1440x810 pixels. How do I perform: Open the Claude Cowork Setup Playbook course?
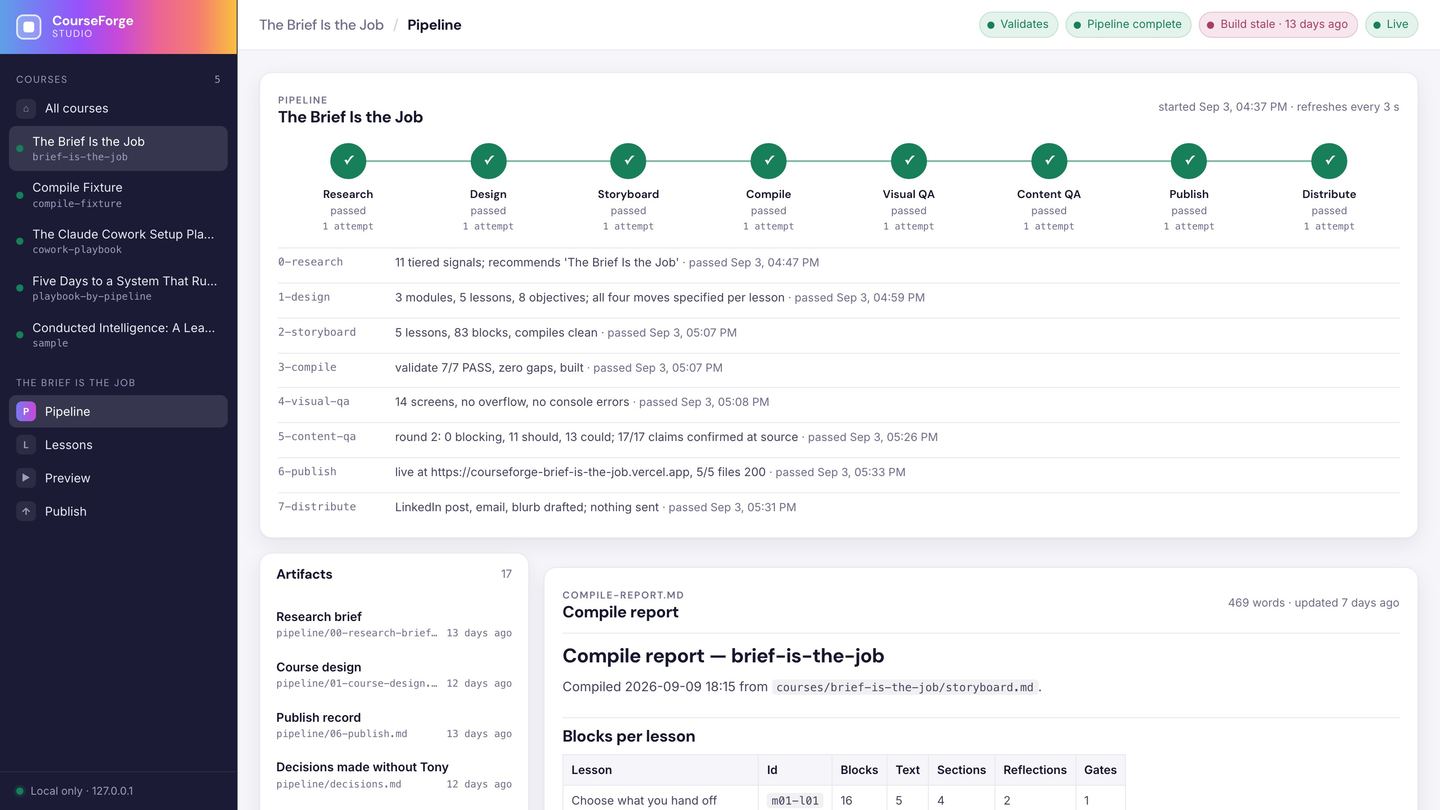pos(118,241)
